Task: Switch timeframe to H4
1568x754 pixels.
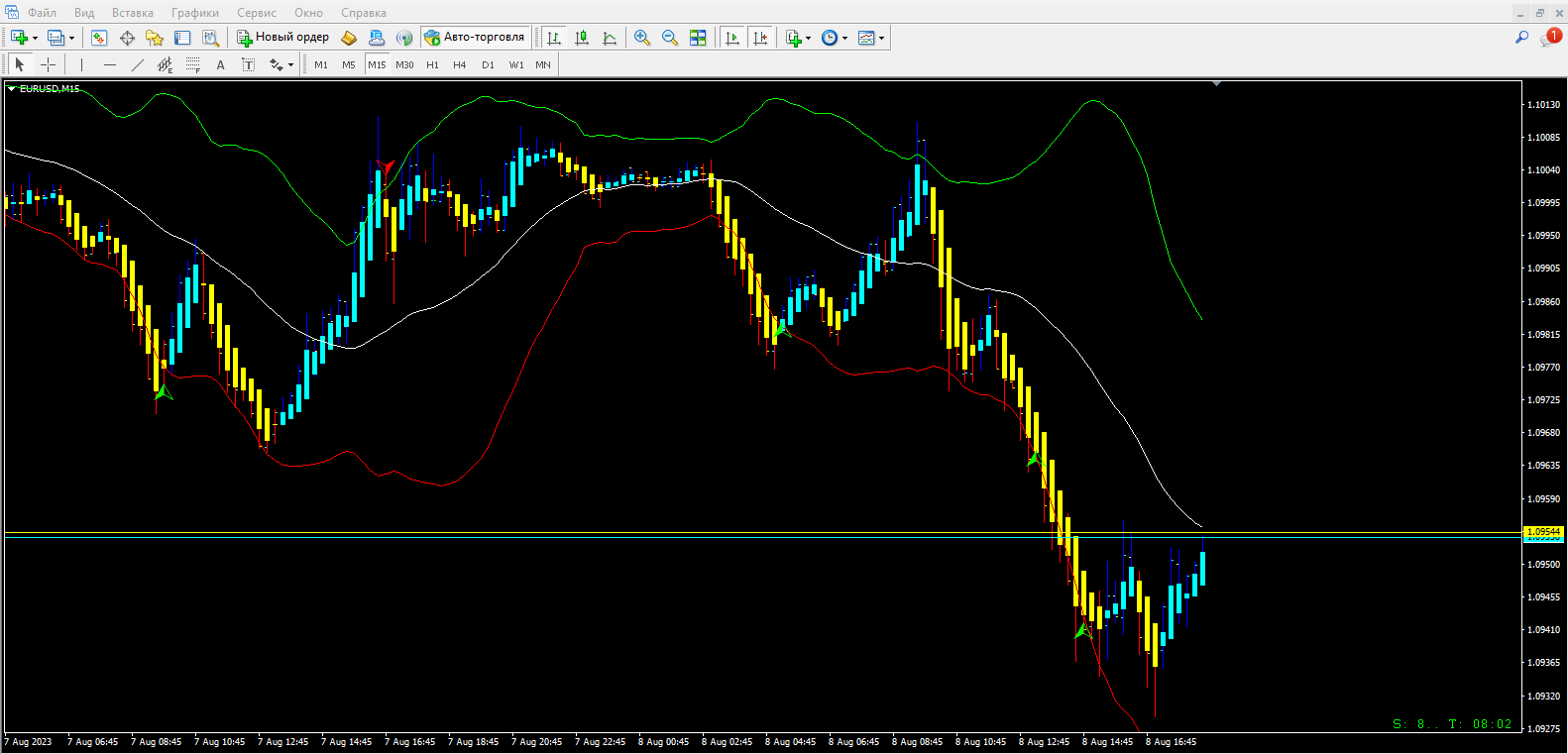Action: click(459, 64)
